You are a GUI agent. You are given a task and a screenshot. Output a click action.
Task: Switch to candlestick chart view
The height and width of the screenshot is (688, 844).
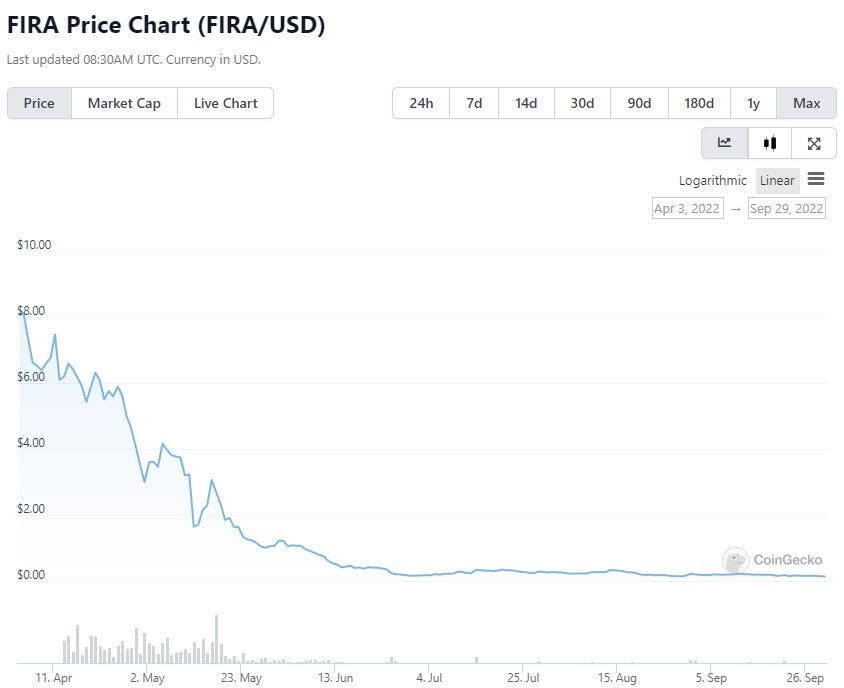pos(768,143)
